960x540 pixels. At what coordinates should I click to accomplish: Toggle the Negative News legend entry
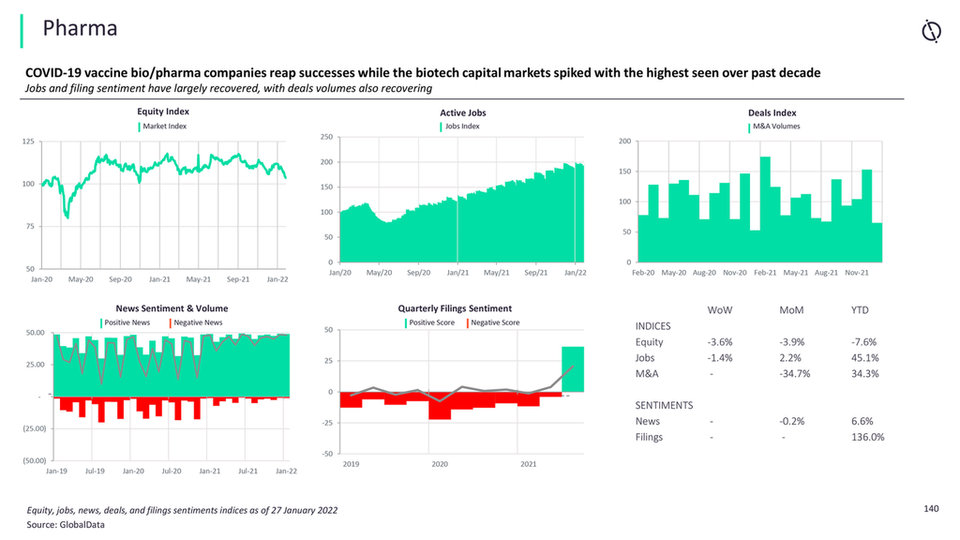[196, 323]
